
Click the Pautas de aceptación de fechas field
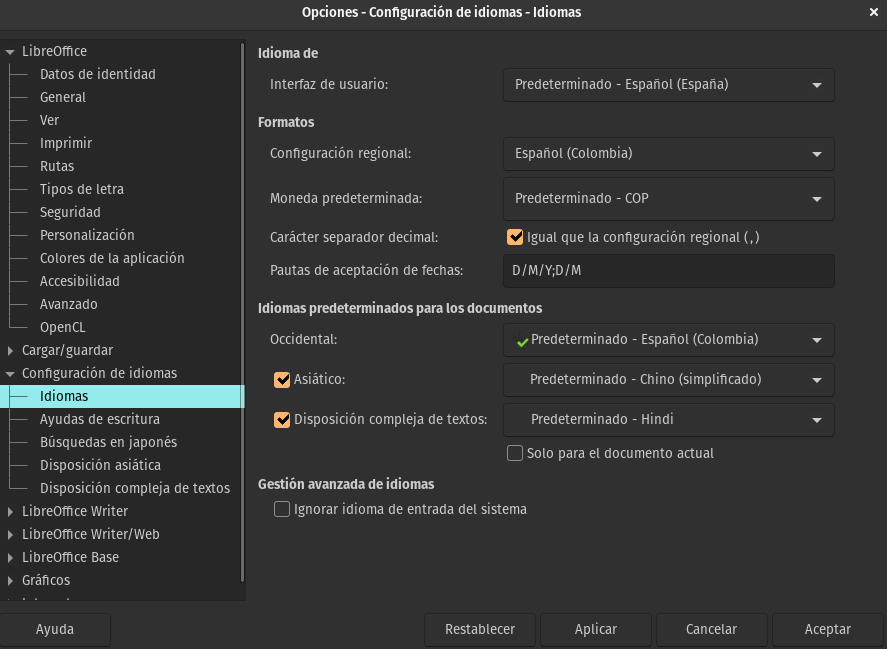point(669,271)
